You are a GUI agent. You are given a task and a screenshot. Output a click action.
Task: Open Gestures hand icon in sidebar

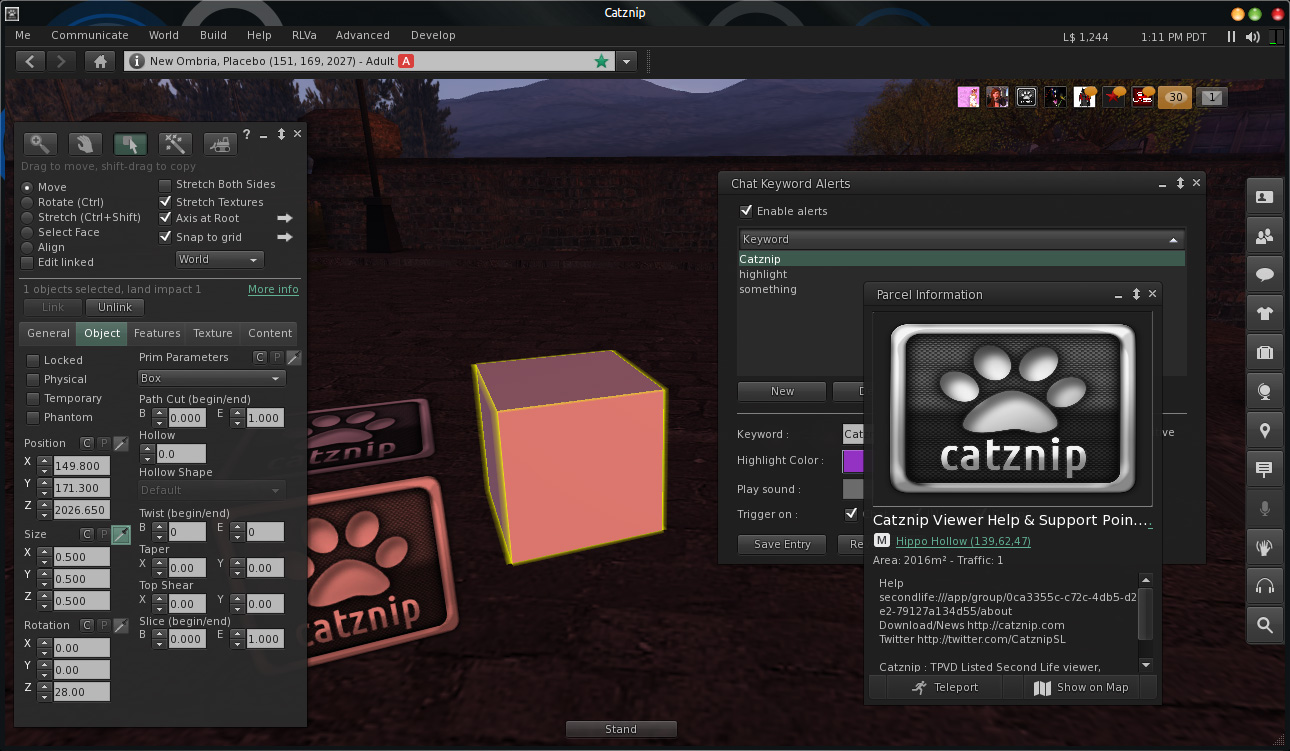point(1264,548)
